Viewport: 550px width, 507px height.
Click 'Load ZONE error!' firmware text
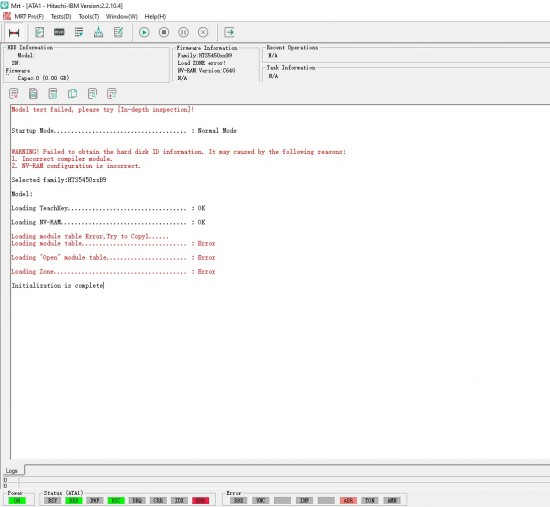[201, 63]
